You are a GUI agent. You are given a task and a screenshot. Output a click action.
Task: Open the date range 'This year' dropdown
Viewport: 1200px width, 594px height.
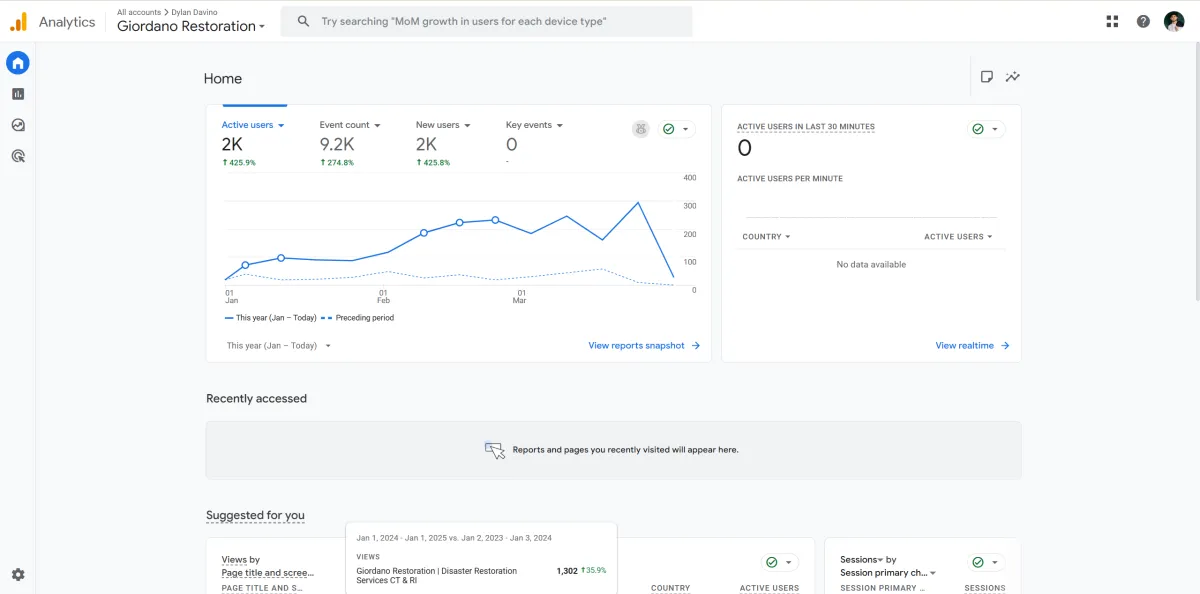tap(279, 346)
